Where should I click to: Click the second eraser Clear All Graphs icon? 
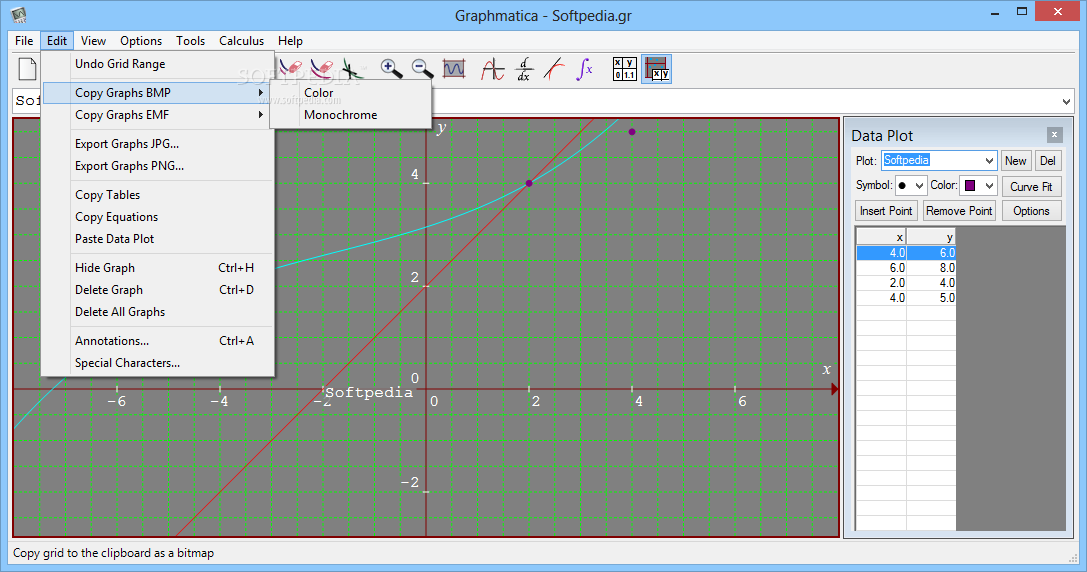coord(321,68)
